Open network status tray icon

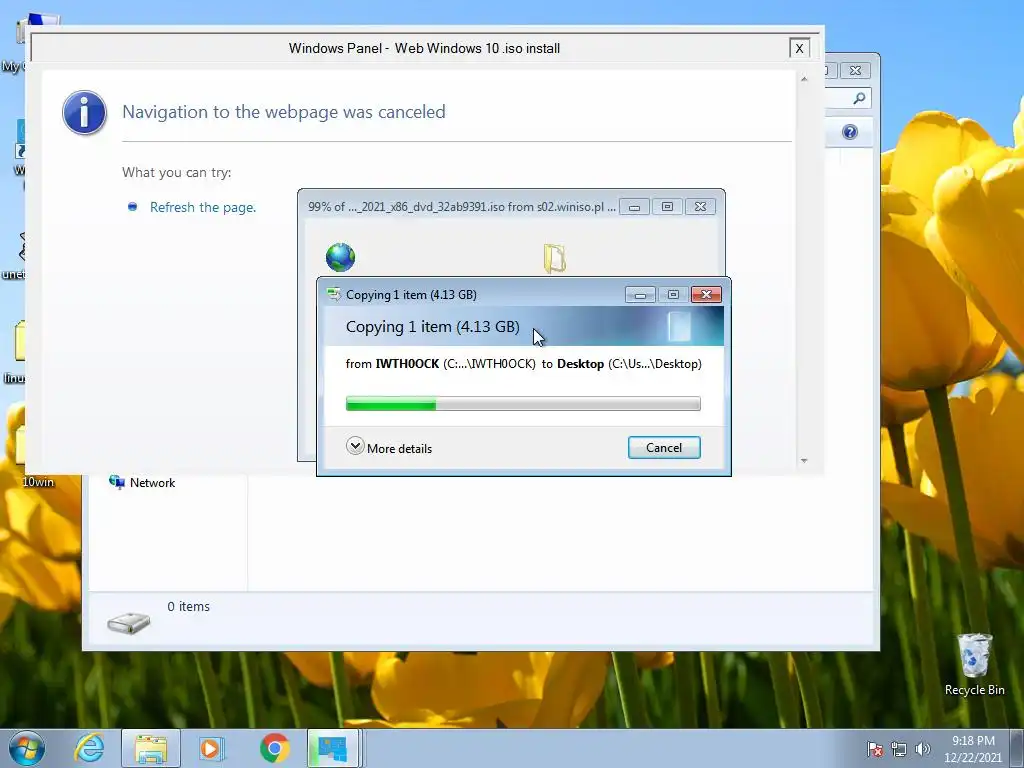(899, 749)
